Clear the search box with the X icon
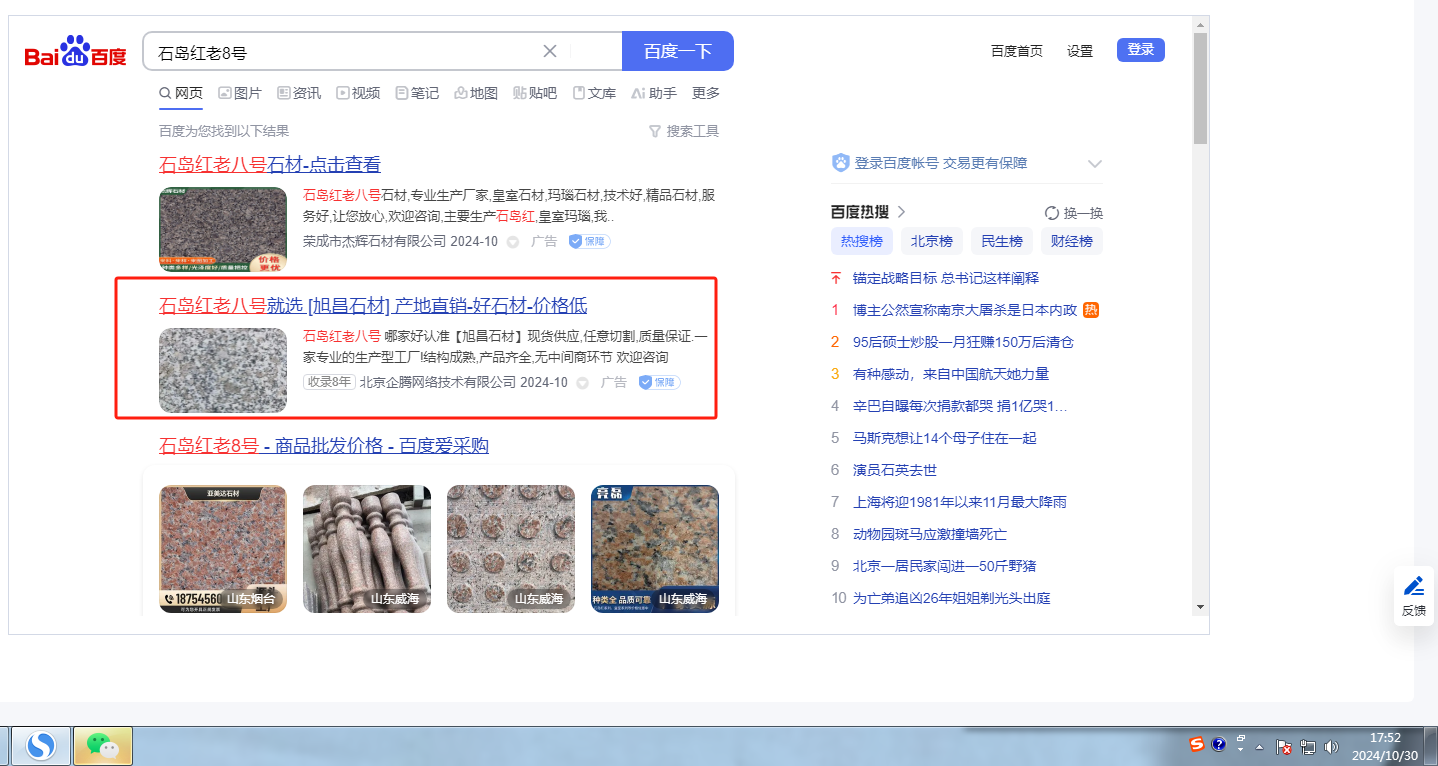 click(x=549, y=51)
